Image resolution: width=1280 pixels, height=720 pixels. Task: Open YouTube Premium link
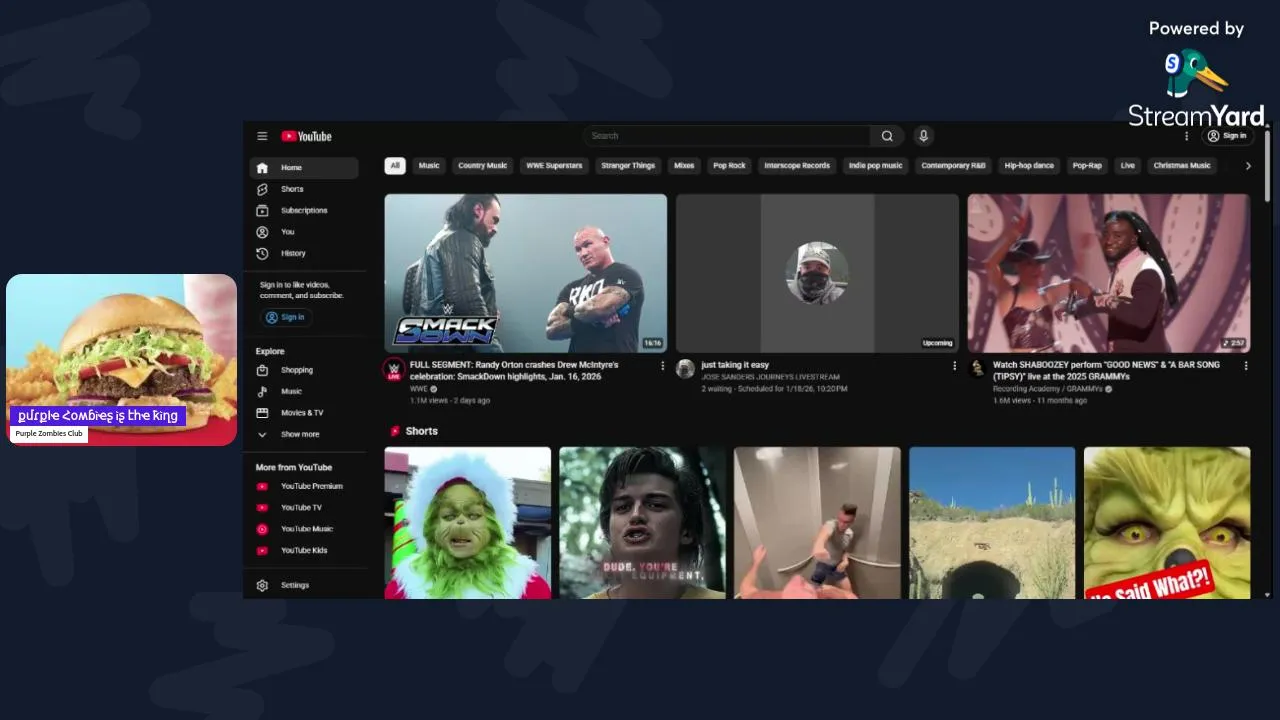point(303,487)
